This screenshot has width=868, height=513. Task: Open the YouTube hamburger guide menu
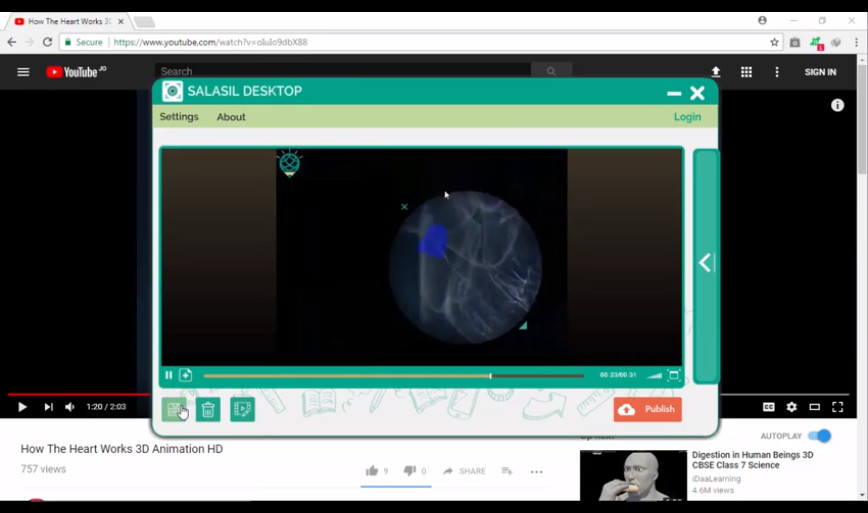(x=23, y=72)
